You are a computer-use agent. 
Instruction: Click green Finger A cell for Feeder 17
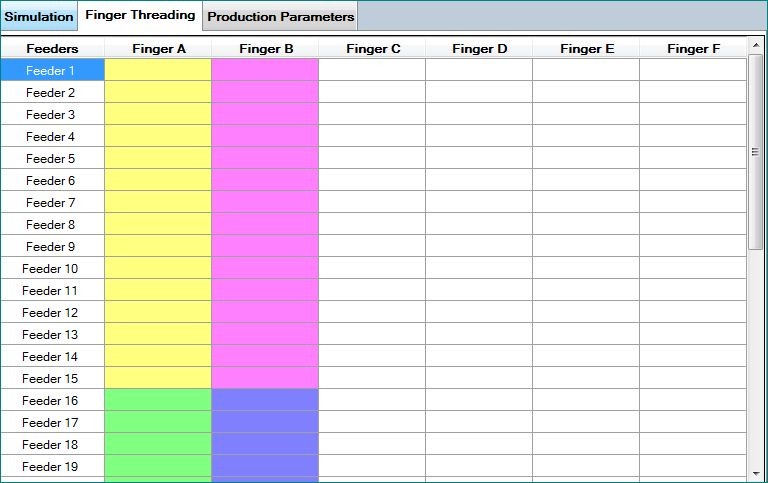pos(158,423)
